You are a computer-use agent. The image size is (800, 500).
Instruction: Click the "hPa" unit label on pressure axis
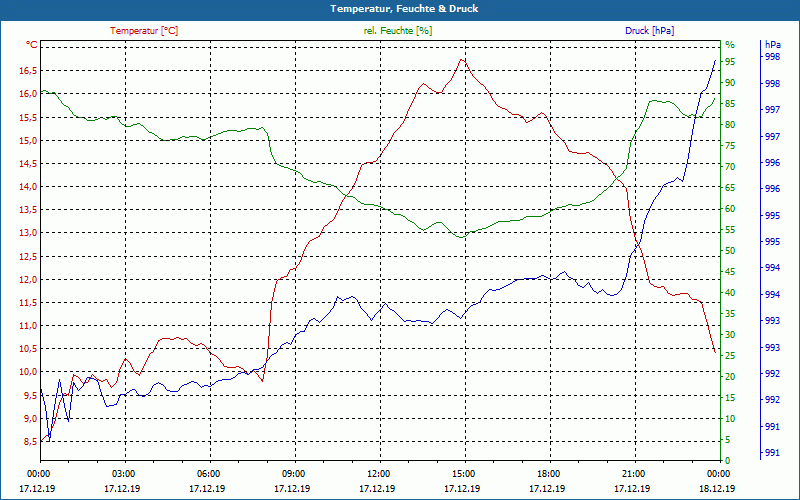(772, 45)
